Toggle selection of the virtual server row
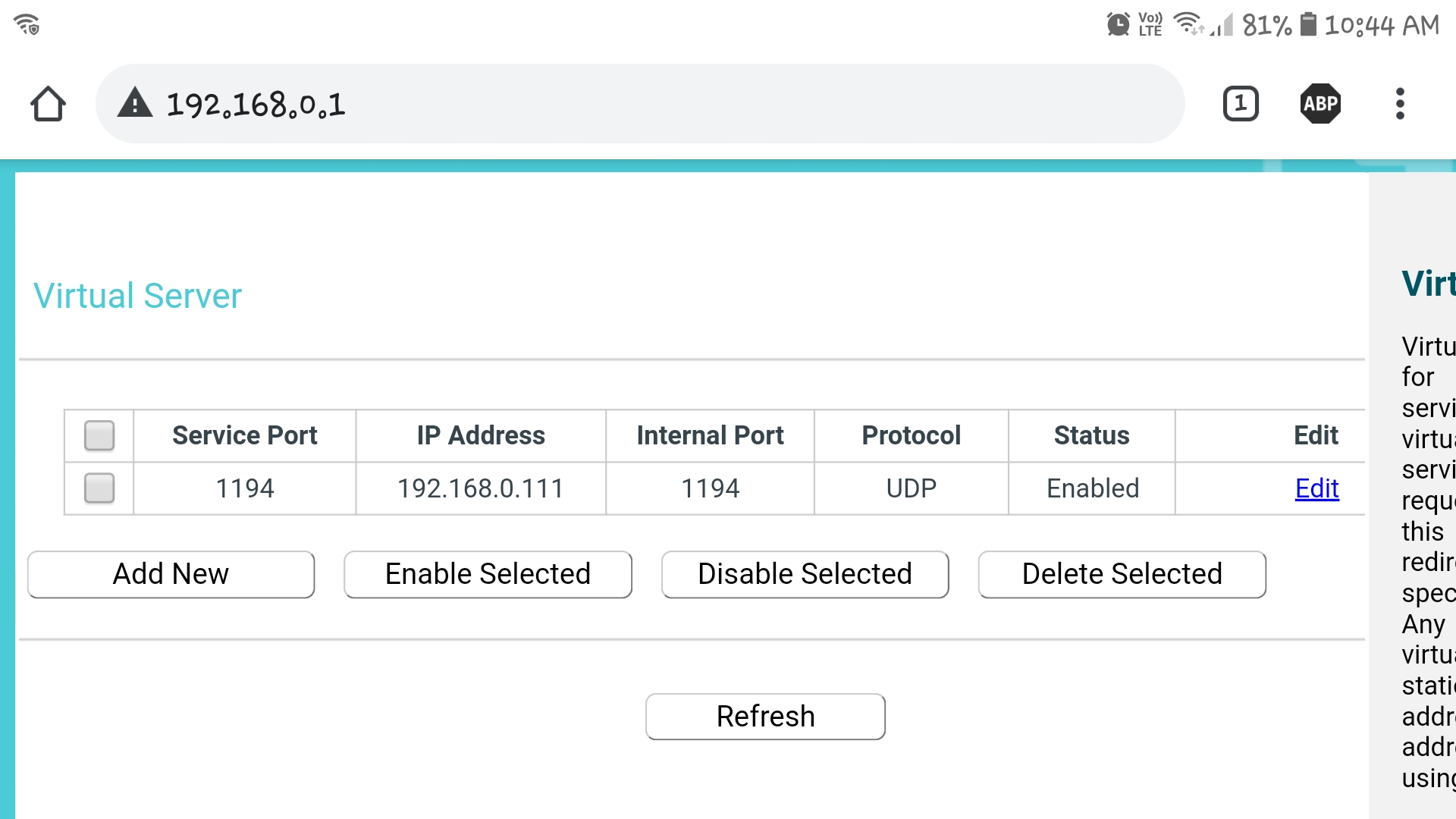This screenshot has height=819, width=1456. coord(99,488)
